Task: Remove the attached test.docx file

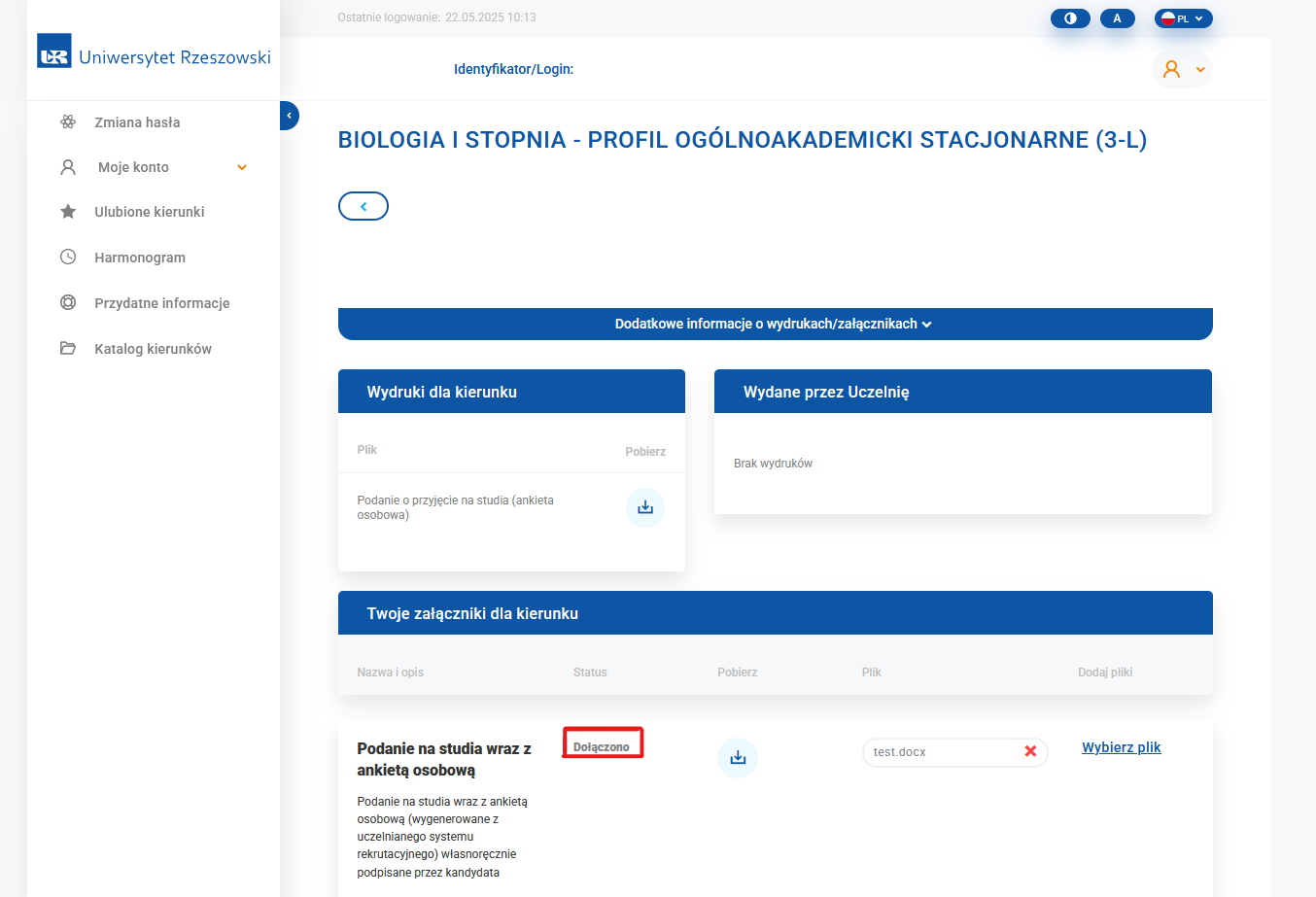Action: pos(1030,751)
